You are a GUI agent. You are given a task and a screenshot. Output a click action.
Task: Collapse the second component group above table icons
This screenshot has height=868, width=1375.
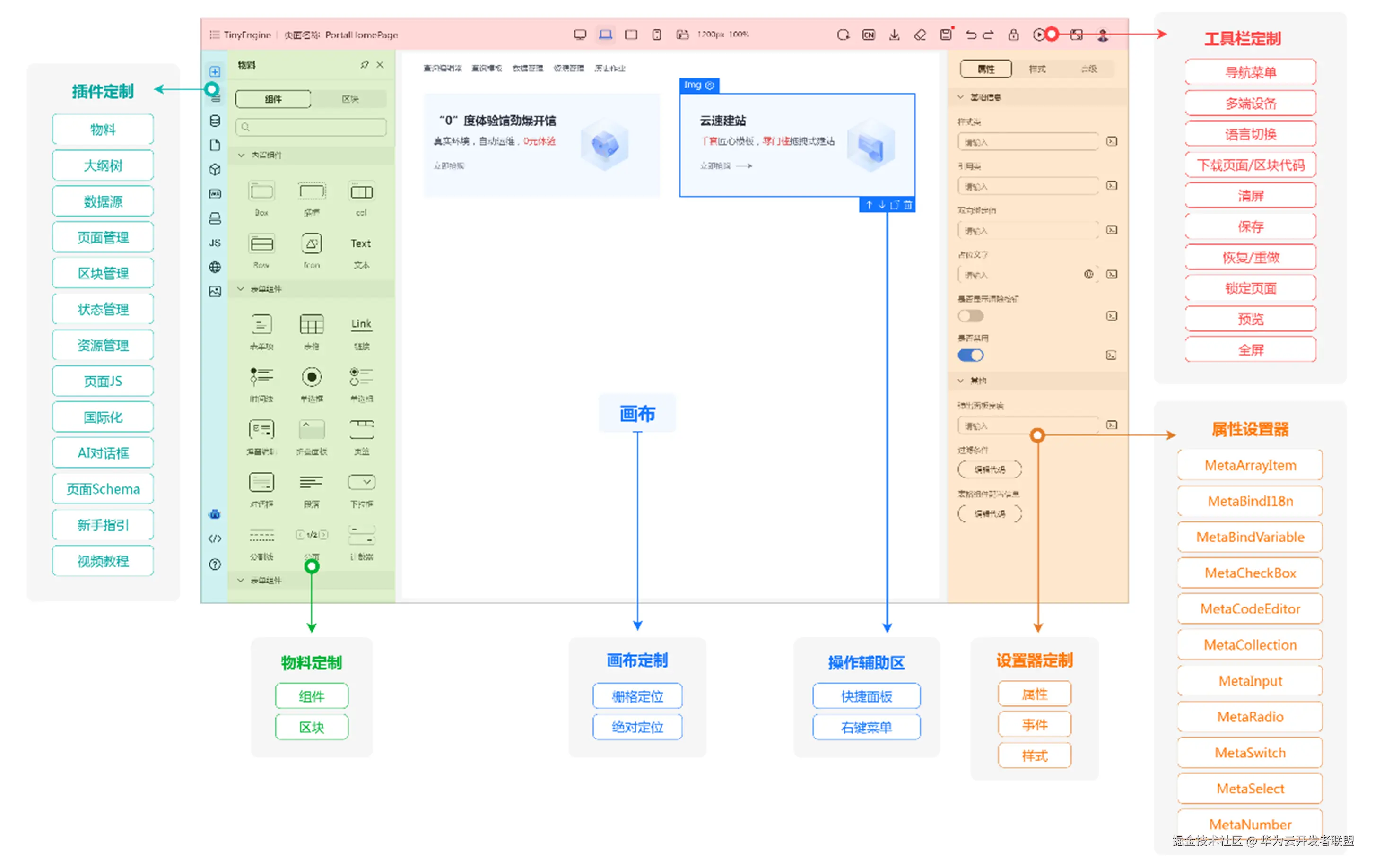point(241,289)
